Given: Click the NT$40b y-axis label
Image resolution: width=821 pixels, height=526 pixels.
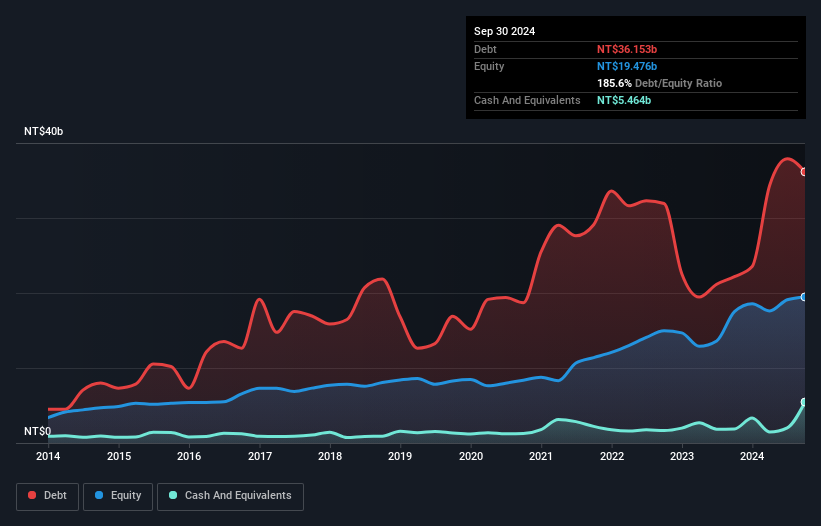Looking at the screenshot, I should pyautogui.click(x=43, y=131).
